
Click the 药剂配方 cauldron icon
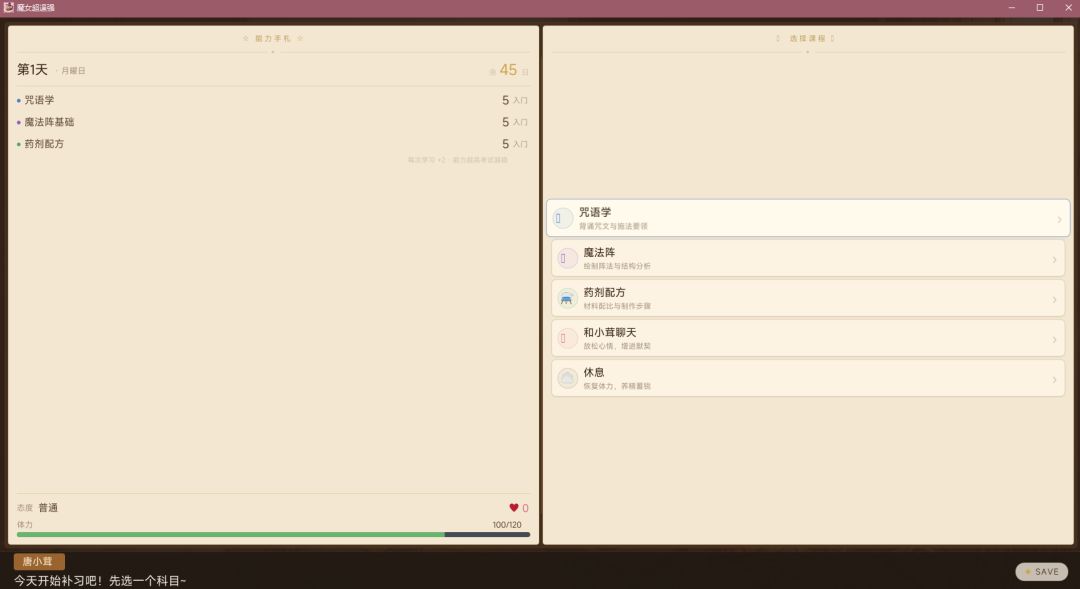567,298
